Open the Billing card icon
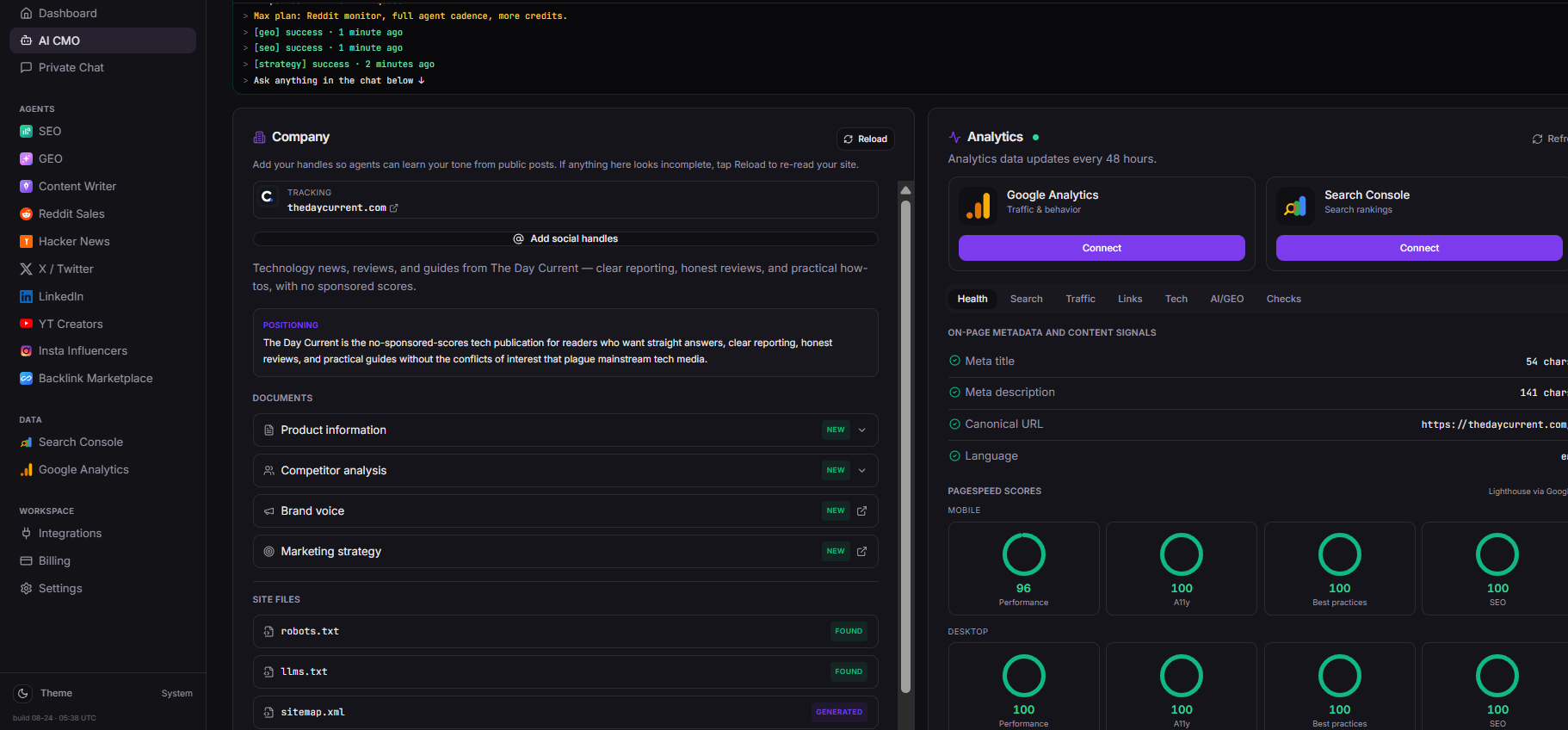 (x=26, y=560)
